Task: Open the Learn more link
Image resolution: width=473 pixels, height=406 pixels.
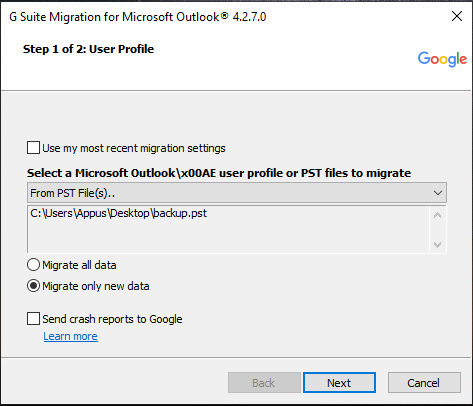Action: click(x=70, y=336)
